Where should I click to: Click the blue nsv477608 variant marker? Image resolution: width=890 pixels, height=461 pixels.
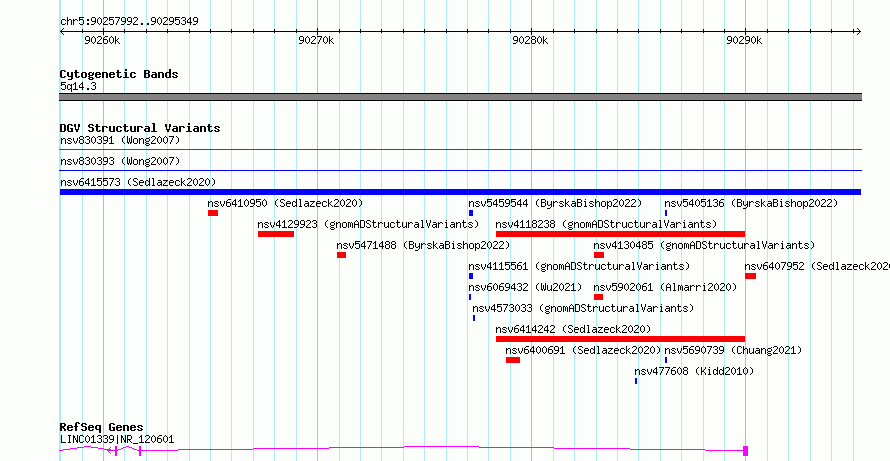[636, 381]
